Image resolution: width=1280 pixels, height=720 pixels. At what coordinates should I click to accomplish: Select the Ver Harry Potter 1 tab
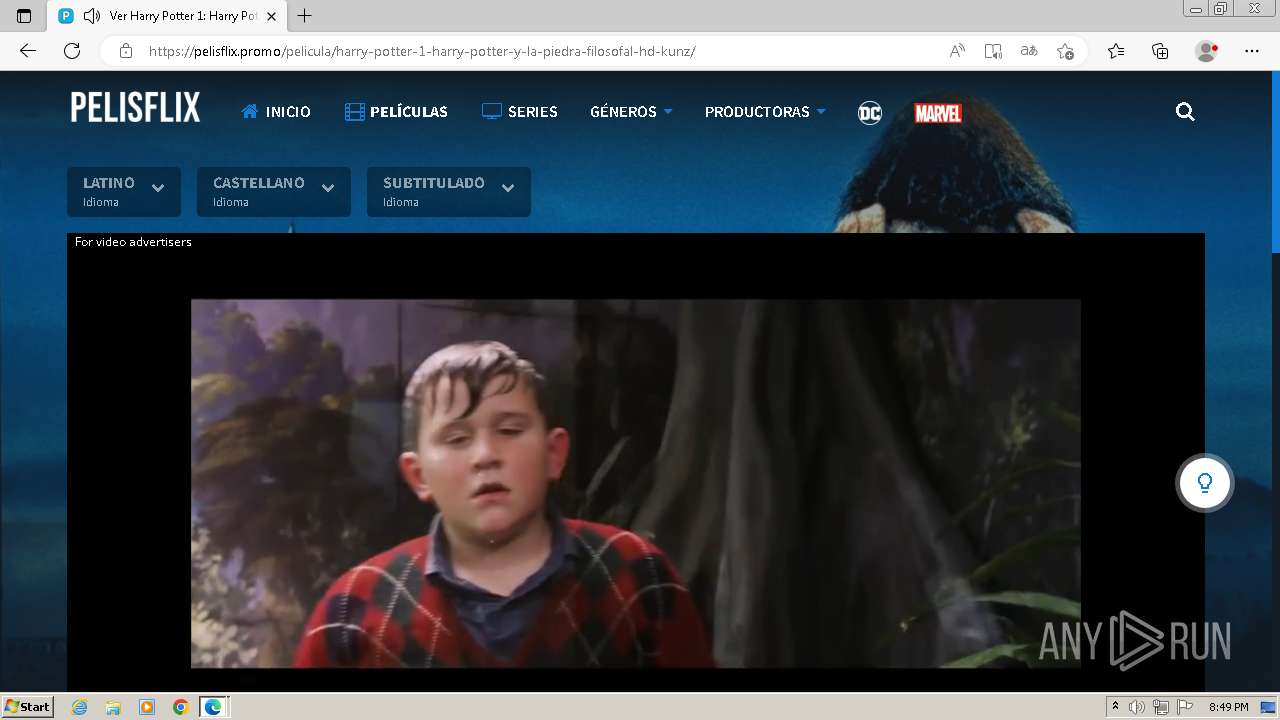click(168, 16)
